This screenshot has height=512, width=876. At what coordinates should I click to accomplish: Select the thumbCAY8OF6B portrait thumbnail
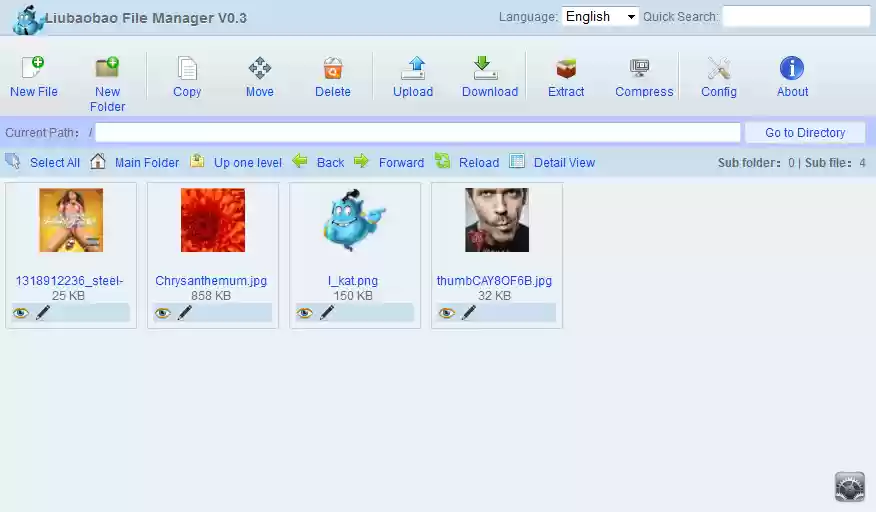(497, 220)
